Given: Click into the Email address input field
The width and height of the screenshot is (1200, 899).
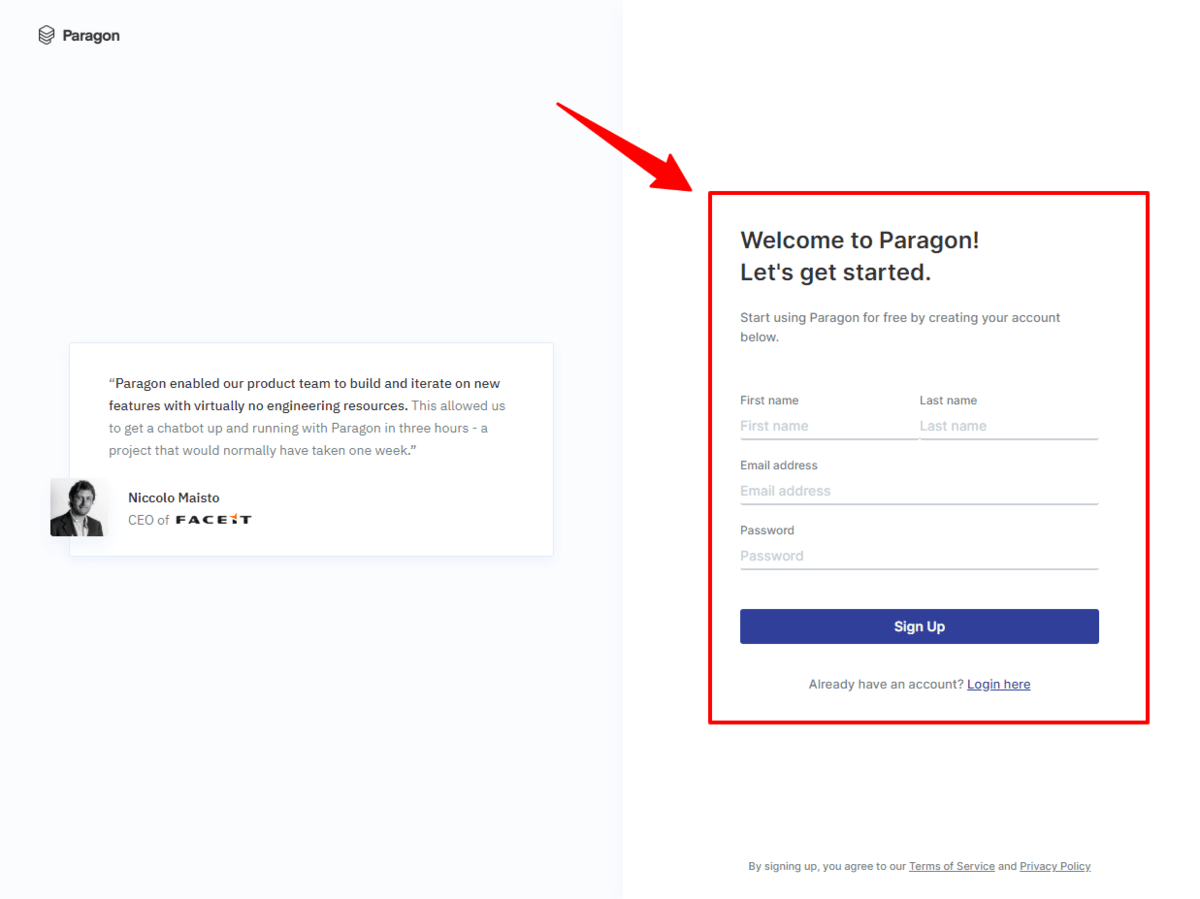Looking at the screenshot, I should pos(918,491).
